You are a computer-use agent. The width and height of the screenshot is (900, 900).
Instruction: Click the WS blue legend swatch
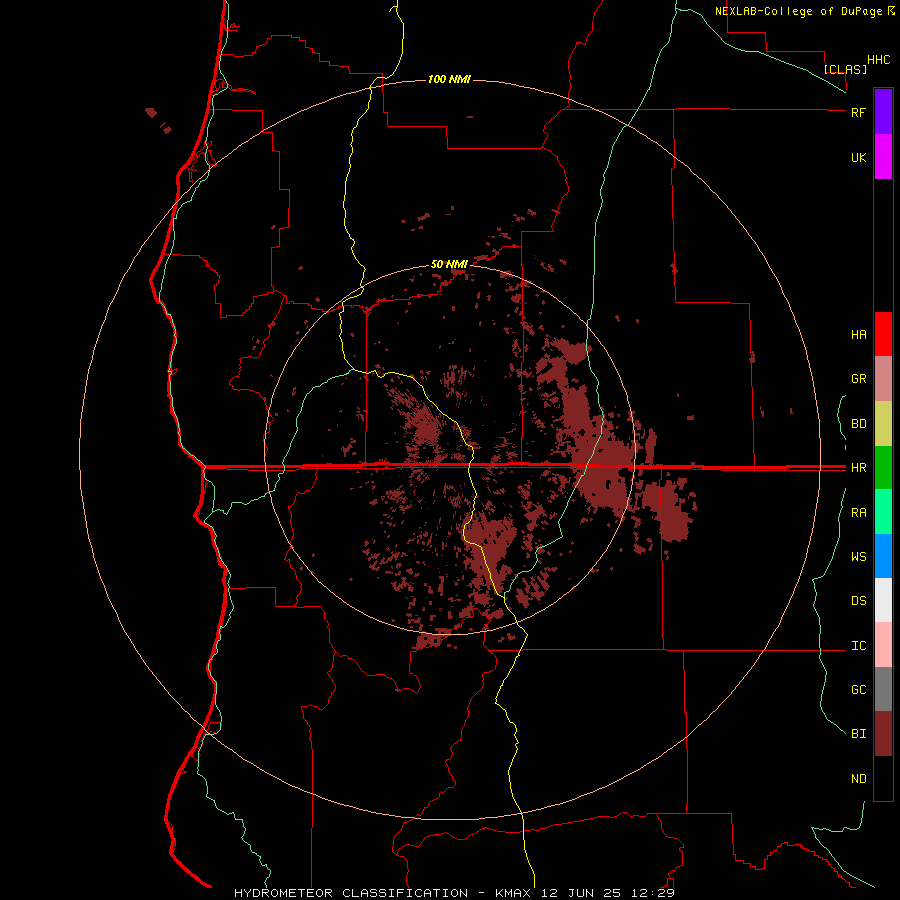point(883,556)
